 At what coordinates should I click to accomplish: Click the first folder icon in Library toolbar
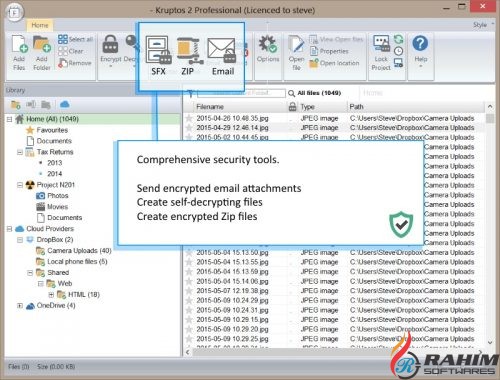[x=16, y=105]
